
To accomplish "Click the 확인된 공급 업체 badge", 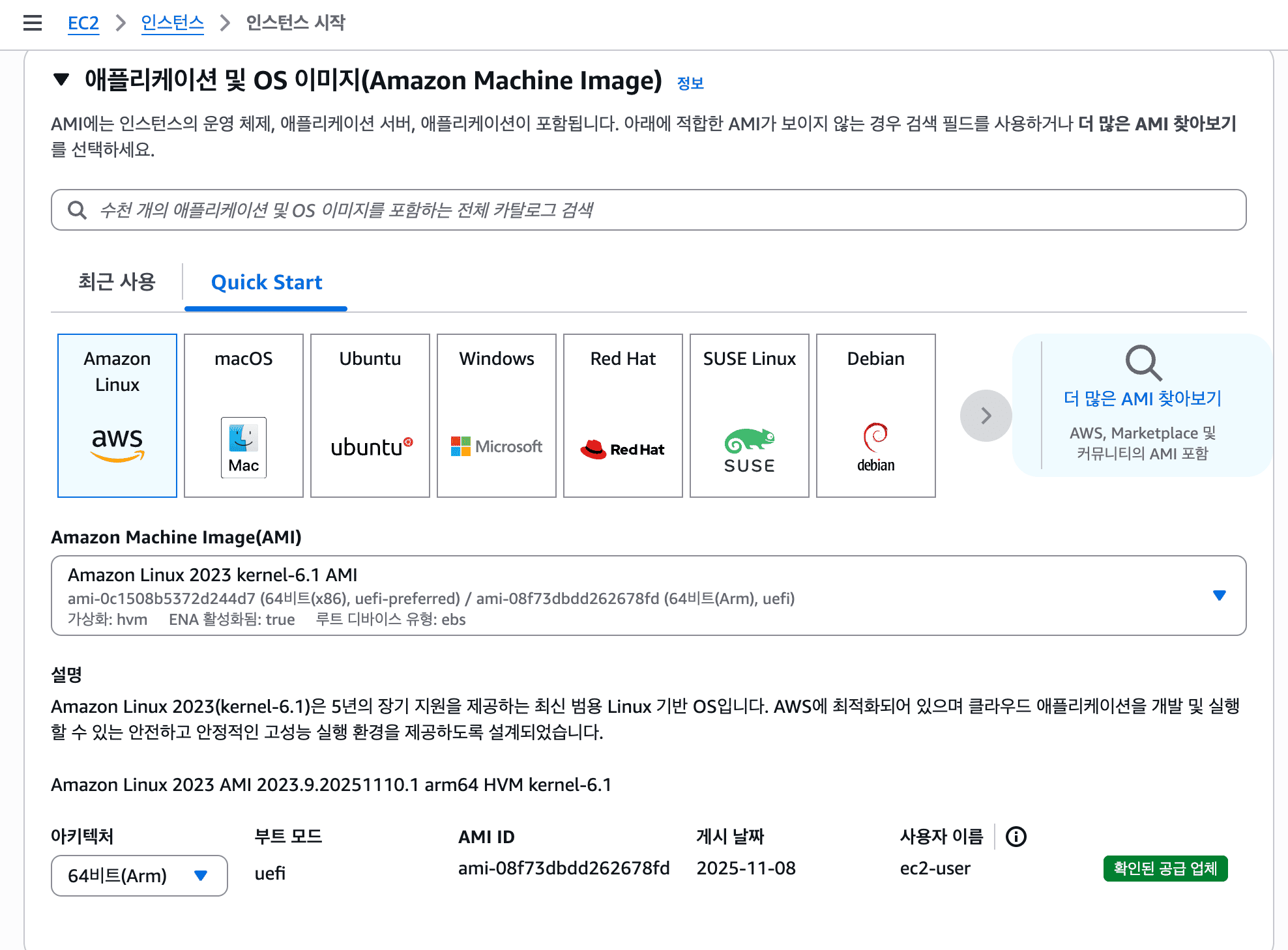I will point(1165,868).
